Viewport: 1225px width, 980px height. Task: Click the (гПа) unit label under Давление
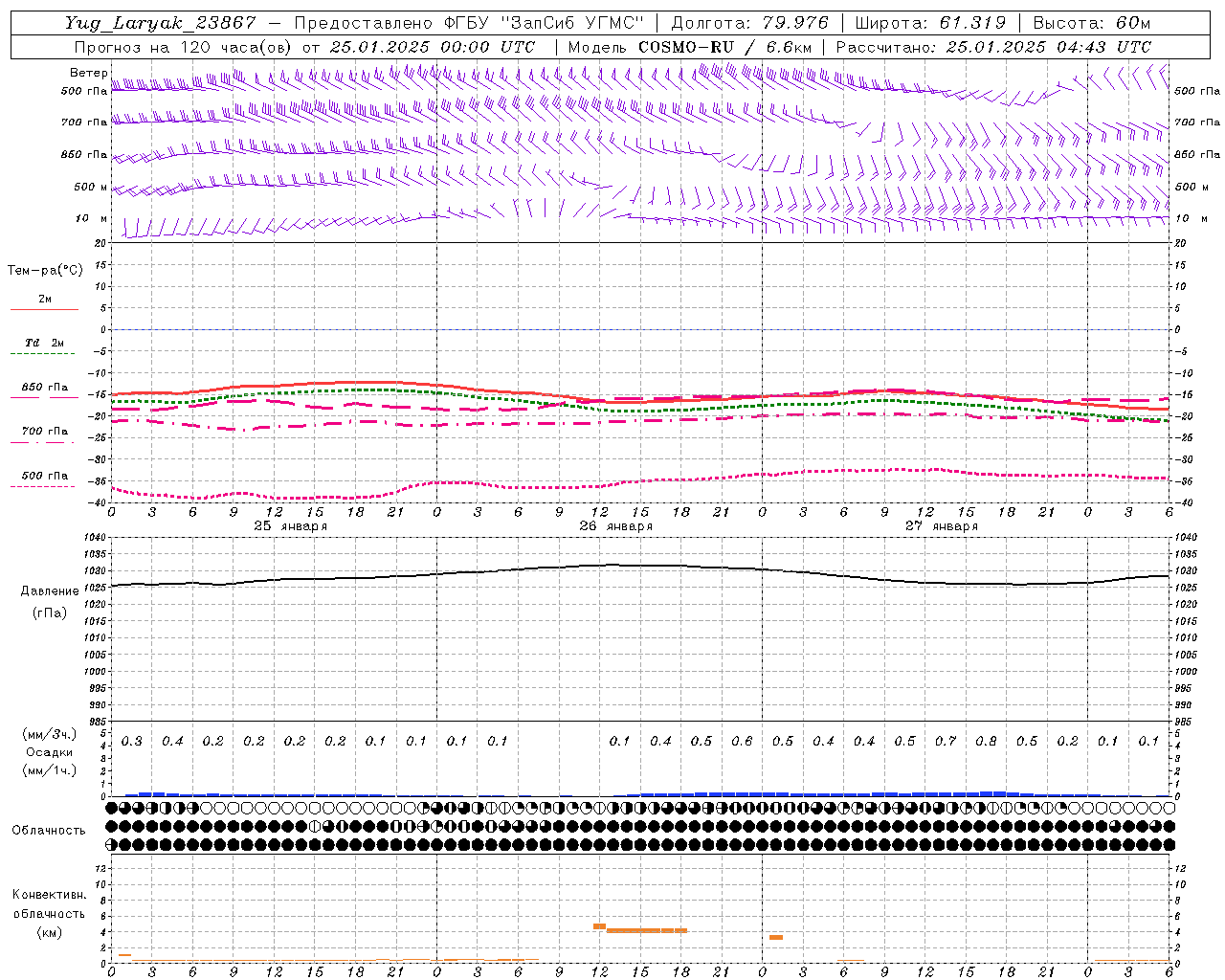coord(50,612)
